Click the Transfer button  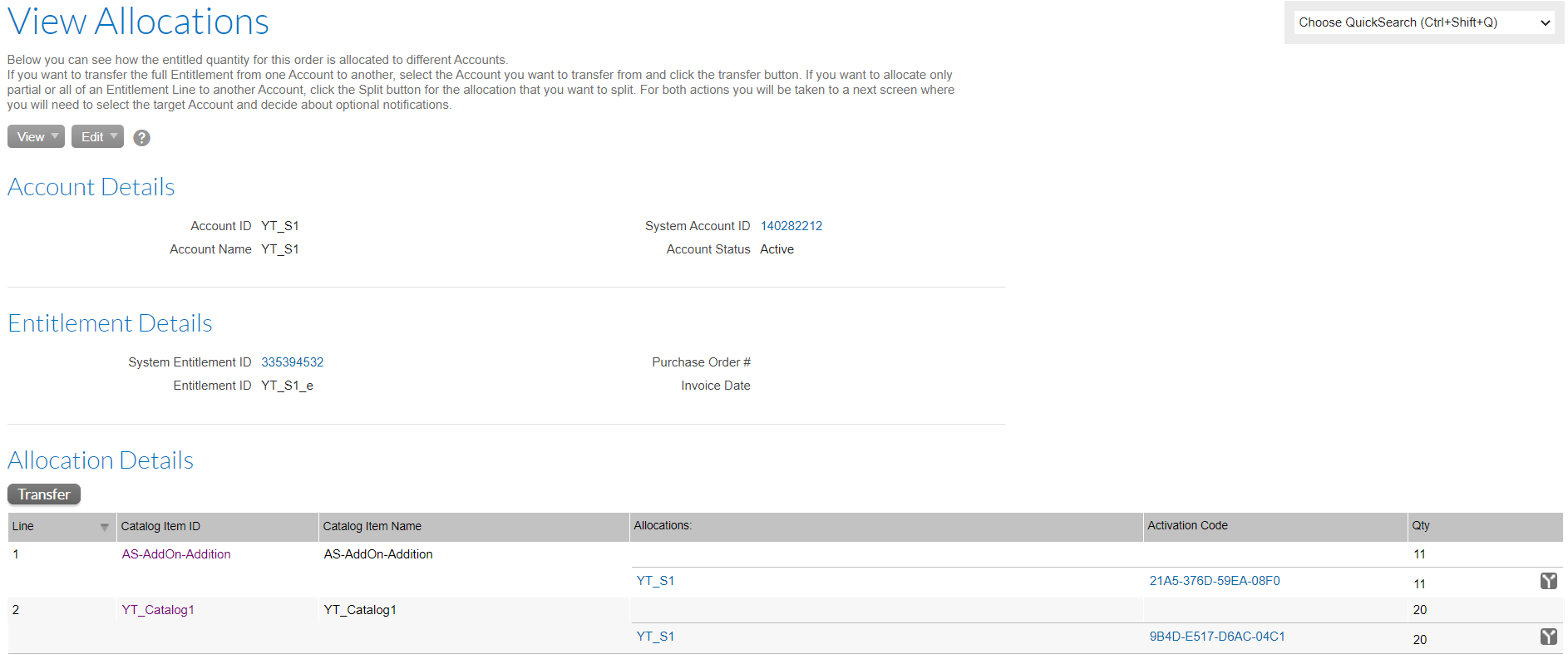(x=44, y=494)
